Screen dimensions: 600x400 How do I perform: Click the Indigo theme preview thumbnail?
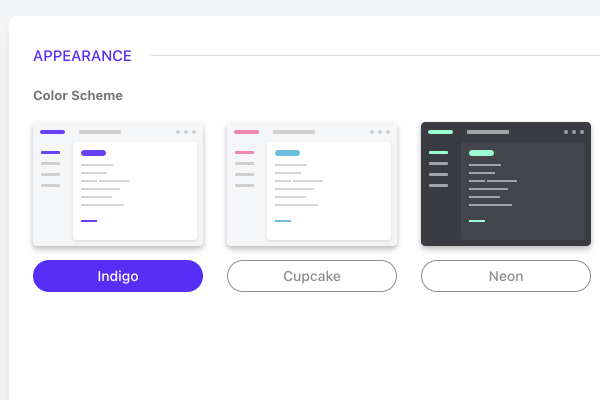click(x=118, y=184)
